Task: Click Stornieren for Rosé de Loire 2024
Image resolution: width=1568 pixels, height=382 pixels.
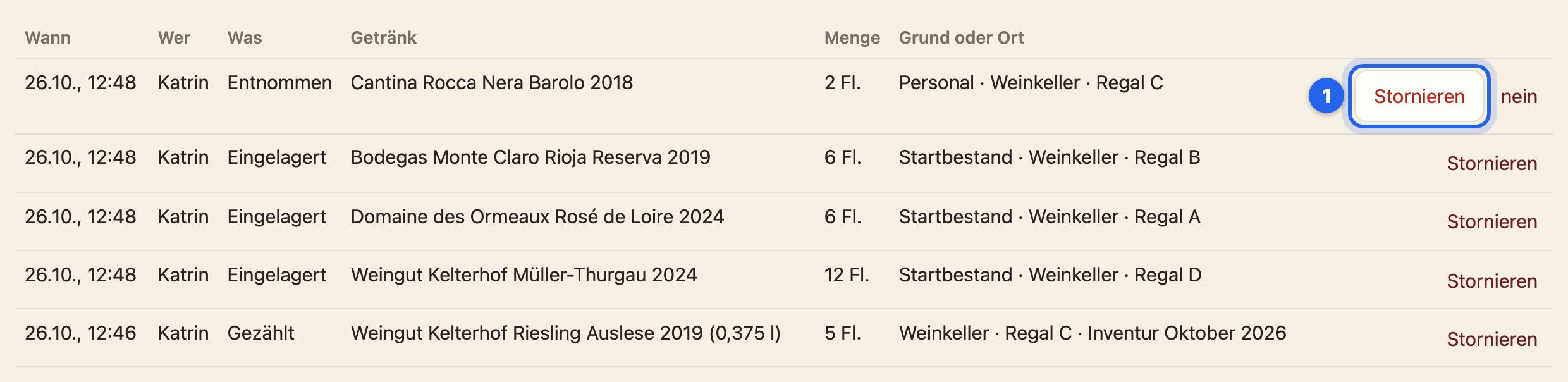Action: [x=1491, y=222]
